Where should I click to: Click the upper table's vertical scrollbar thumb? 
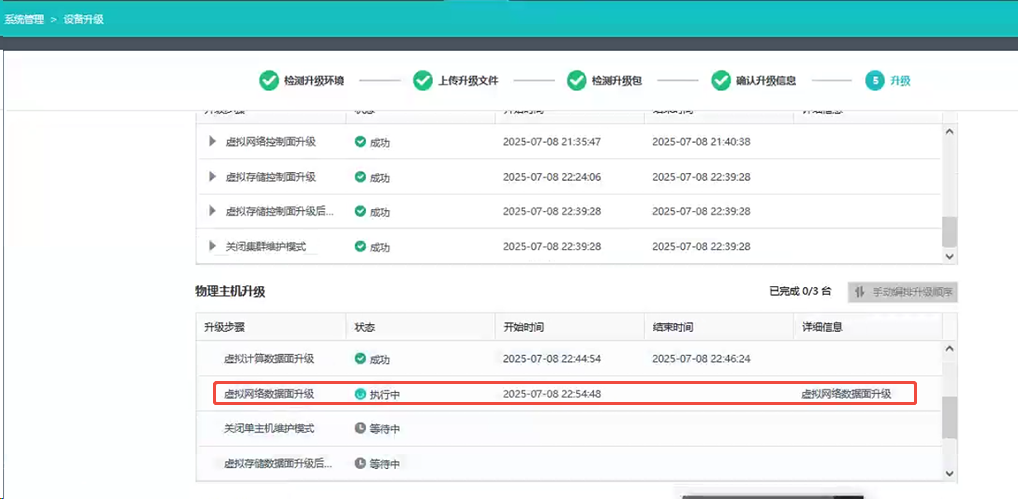(949, 231)
